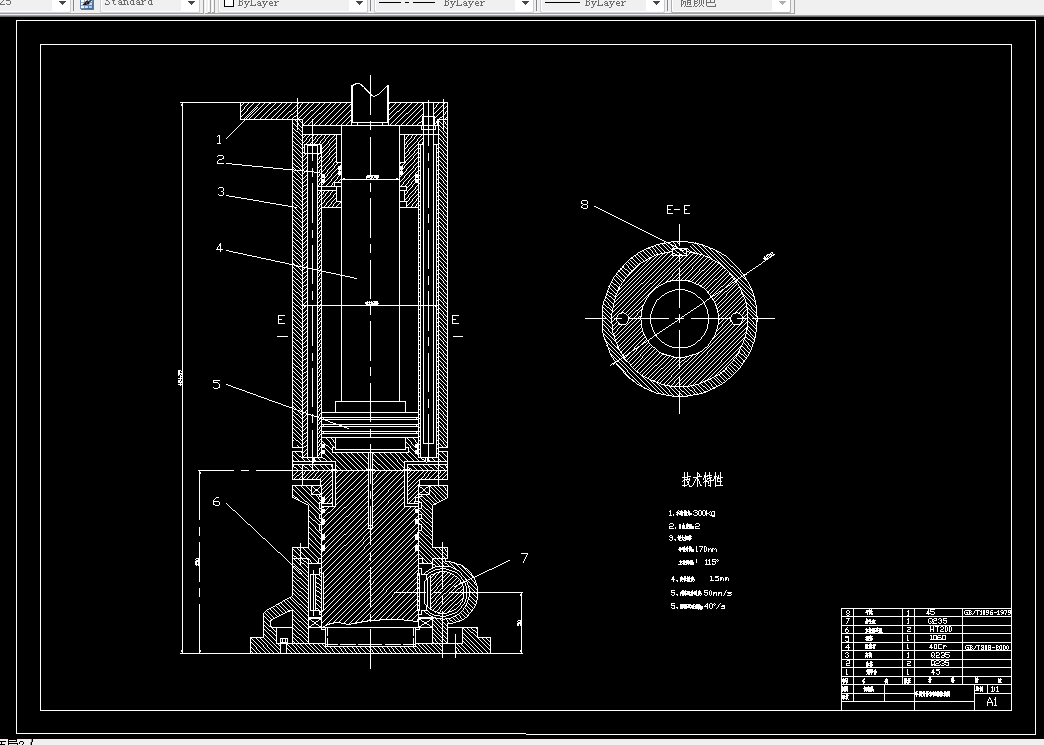Open the ByLayer lineweight dropdown with solid line

(x=603, y=4)
